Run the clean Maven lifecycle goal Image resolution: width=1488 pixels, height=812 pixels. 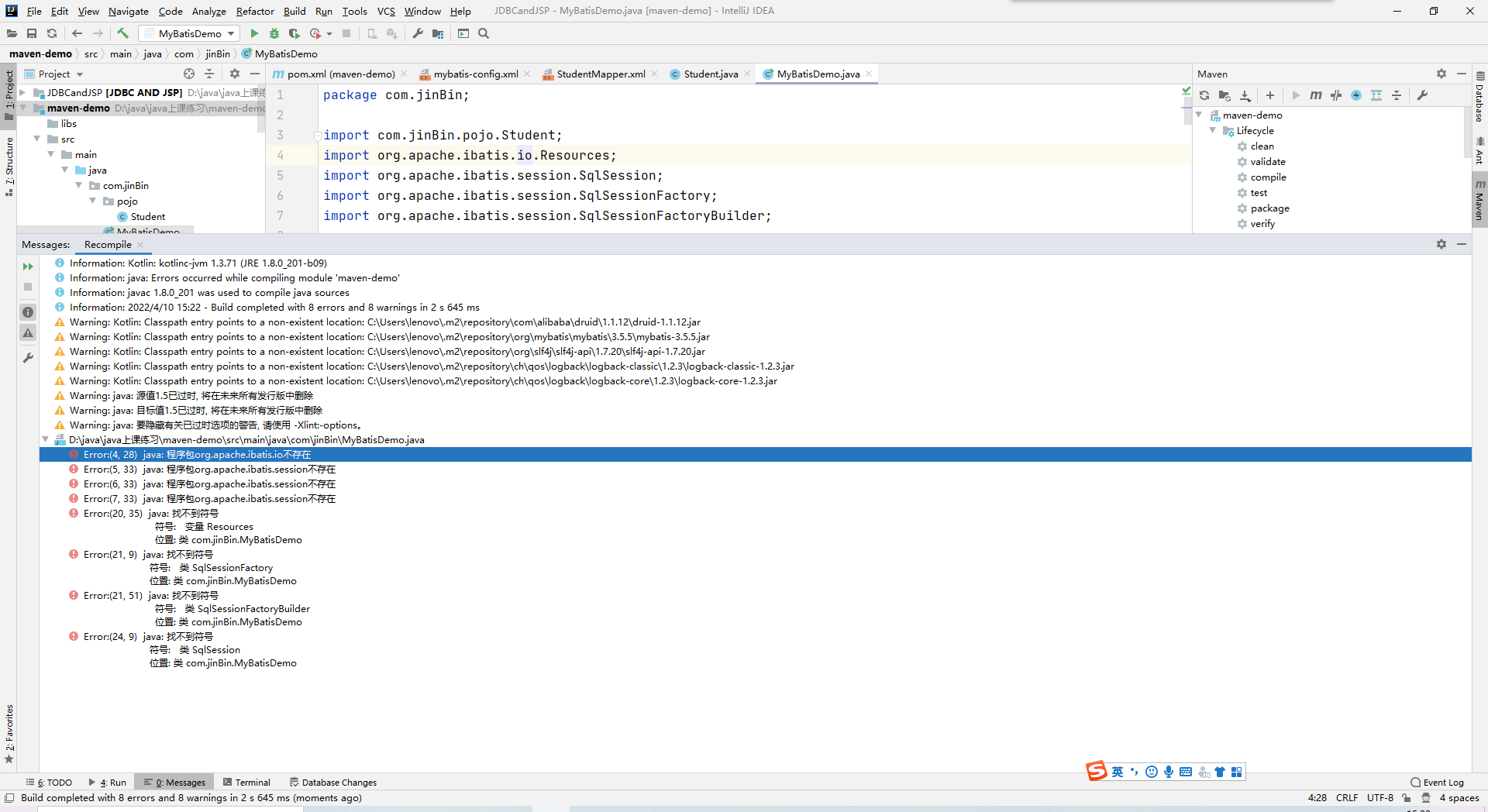tap(1263, 146)
